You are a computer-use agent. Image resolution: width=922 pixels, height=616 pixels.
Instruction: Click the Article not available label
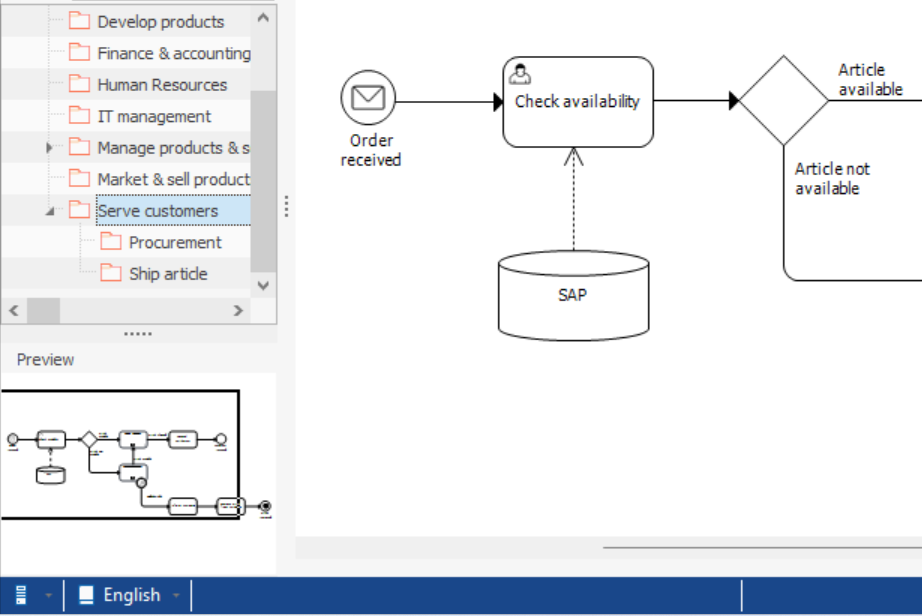[x=832, y=178]
